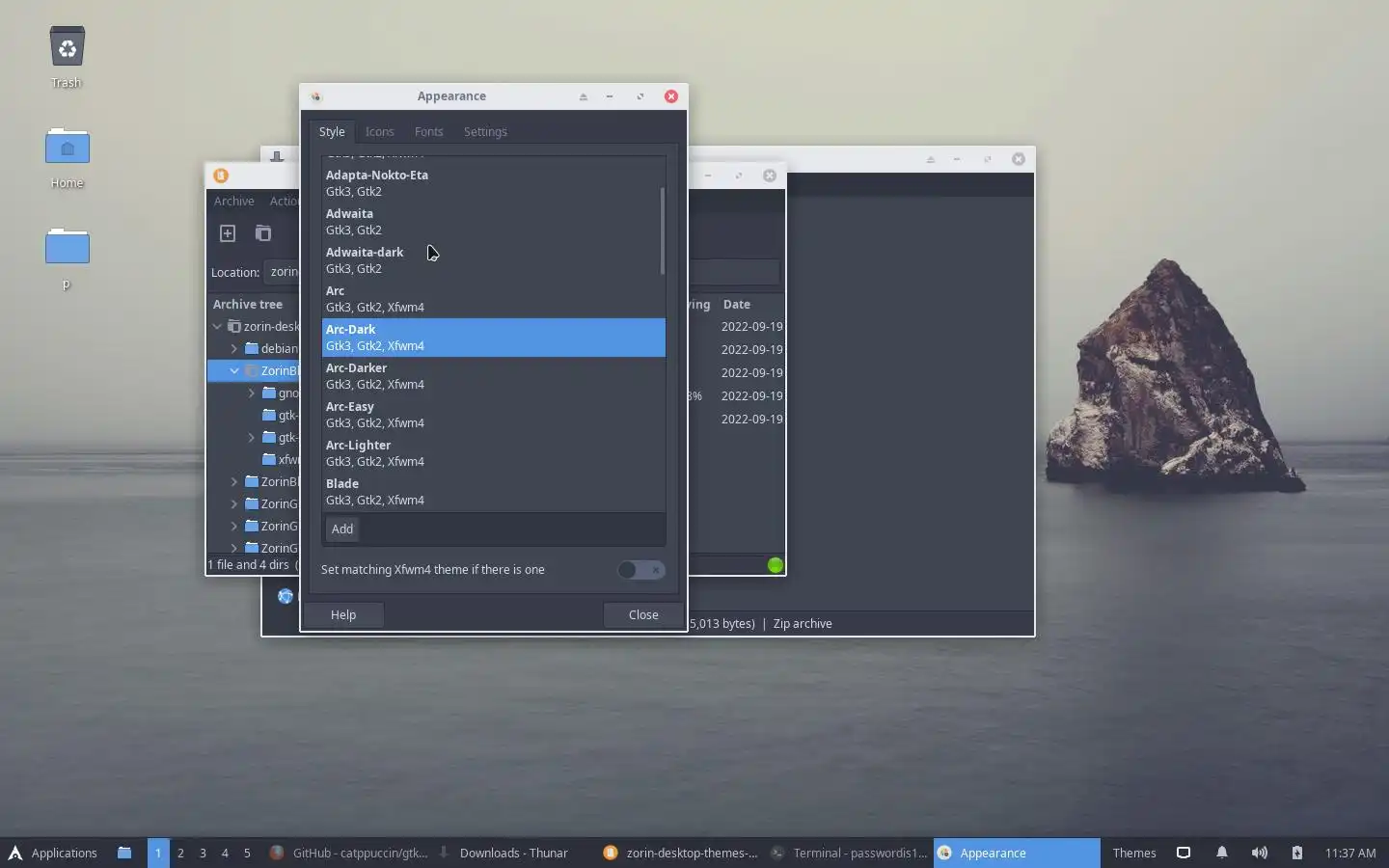The width and height of the screenshot is (1389, 868).
Task: Select the xfw folder in Archive tree
Action: 280,460
